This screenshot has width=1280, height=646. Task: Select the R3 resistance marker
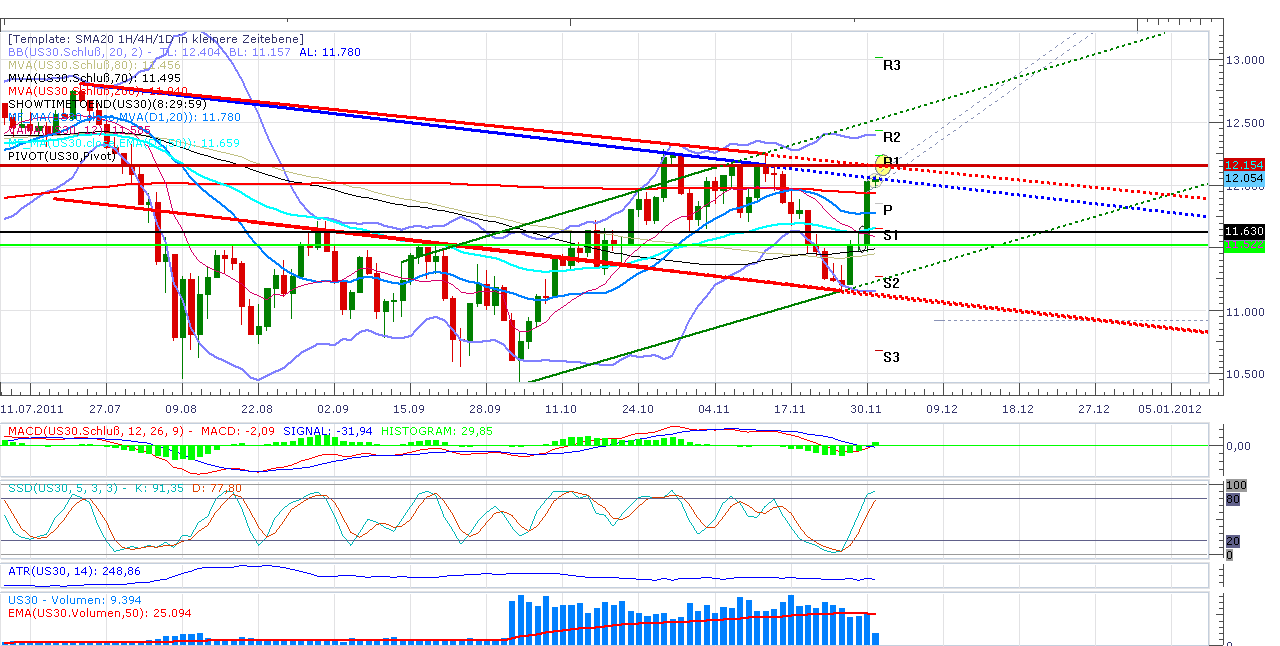click(890, 65)
